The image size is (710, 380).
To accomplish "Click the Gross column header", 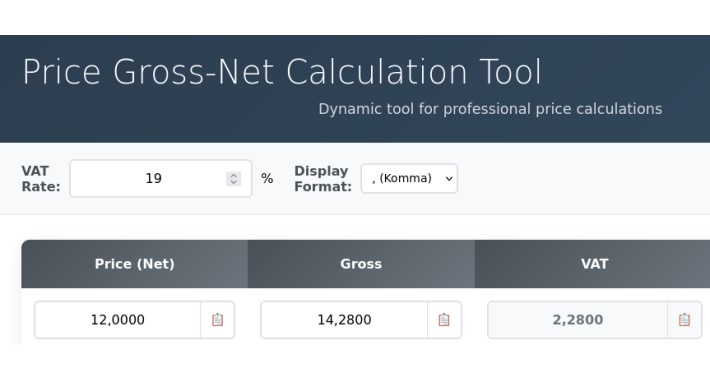I will tap(361, 264).
